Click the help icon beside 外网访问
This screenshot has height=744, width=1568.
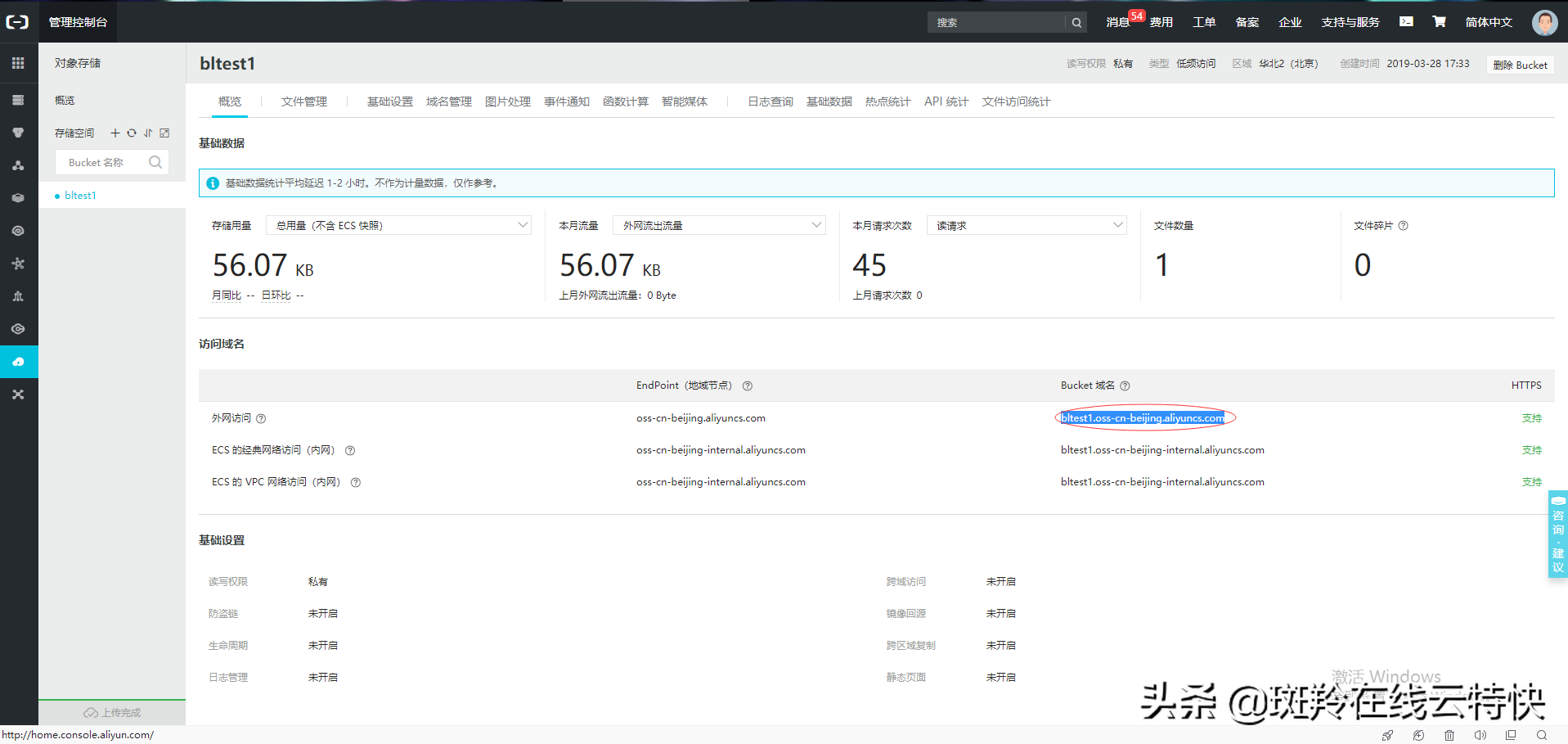[x=261, y=418]
